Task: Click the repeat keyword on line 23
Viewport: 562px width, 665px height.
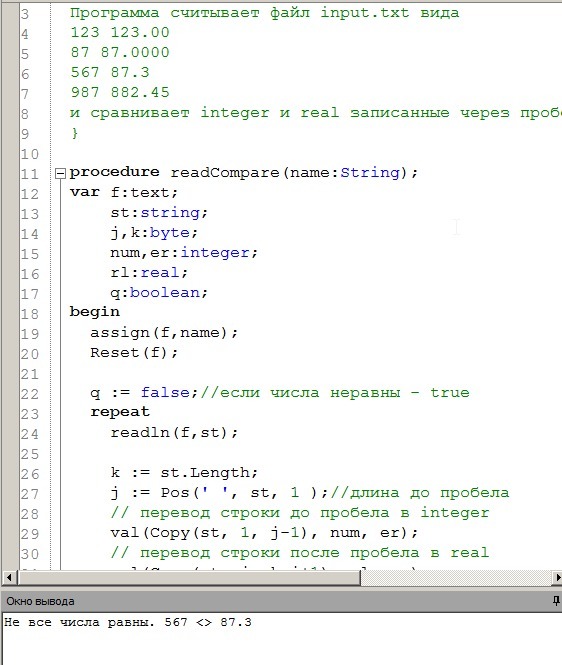Action: coord(120,412)
